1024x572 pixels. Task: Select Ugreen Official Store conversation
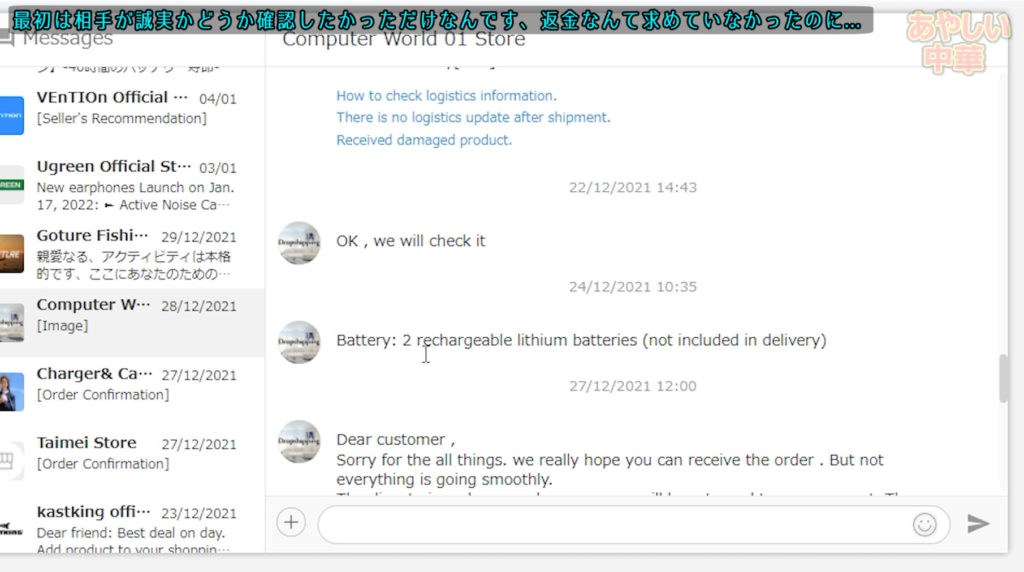click(136, 177)
